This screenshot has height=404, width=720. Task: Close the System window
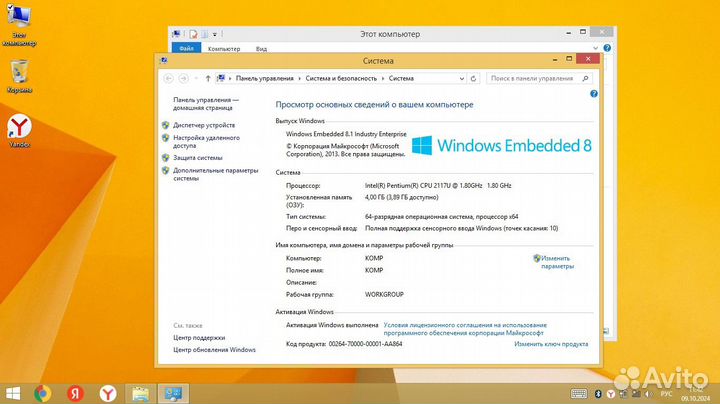(588, 59)
